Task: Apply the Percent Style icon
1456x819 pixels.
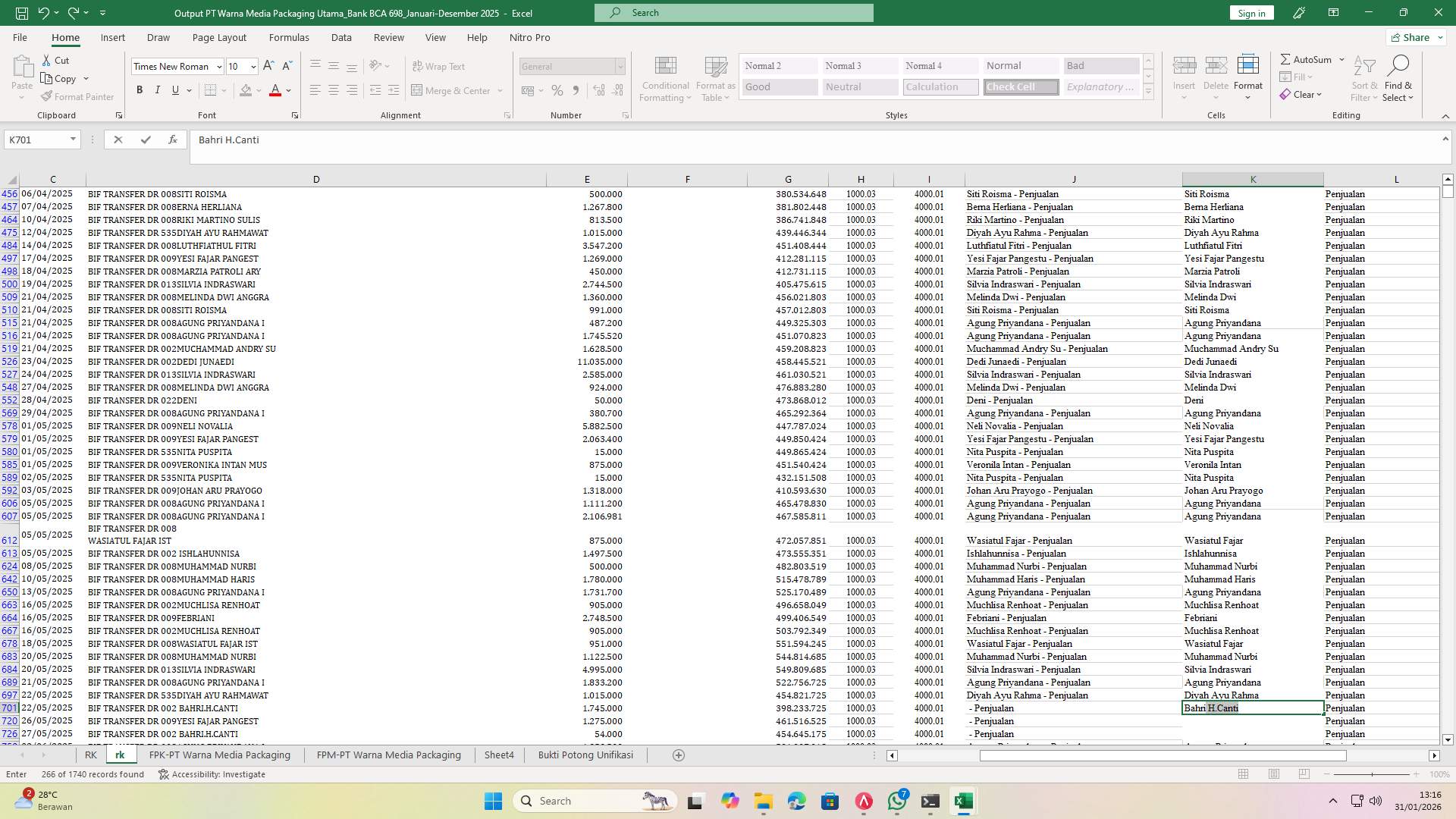Action: pos(557,90)
